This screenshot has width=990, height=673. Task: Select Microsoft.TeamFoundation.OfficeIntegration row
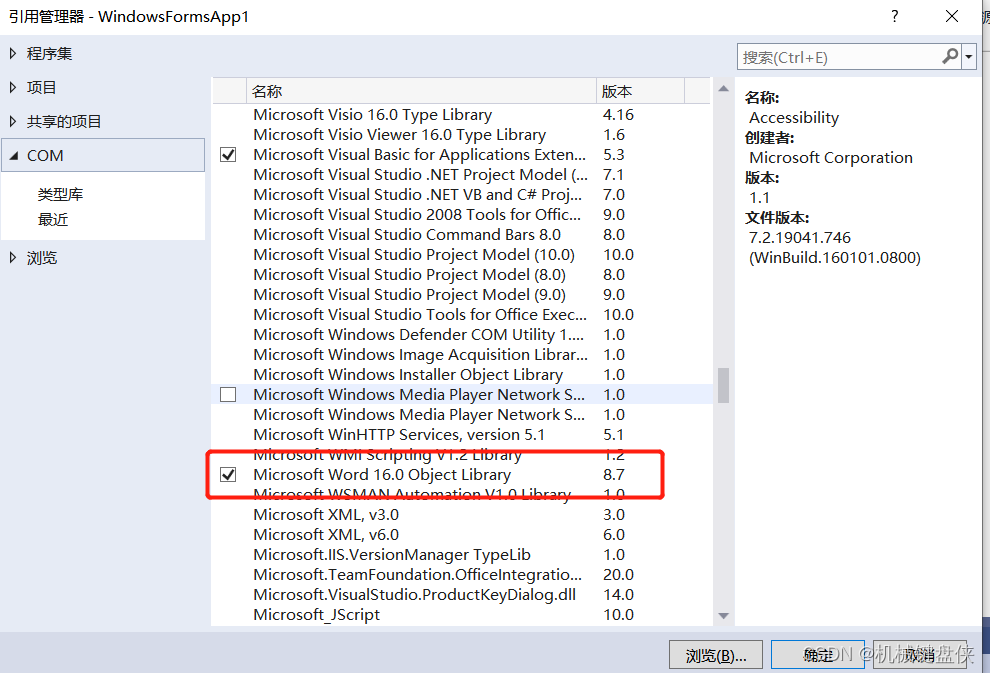[462, 575]
